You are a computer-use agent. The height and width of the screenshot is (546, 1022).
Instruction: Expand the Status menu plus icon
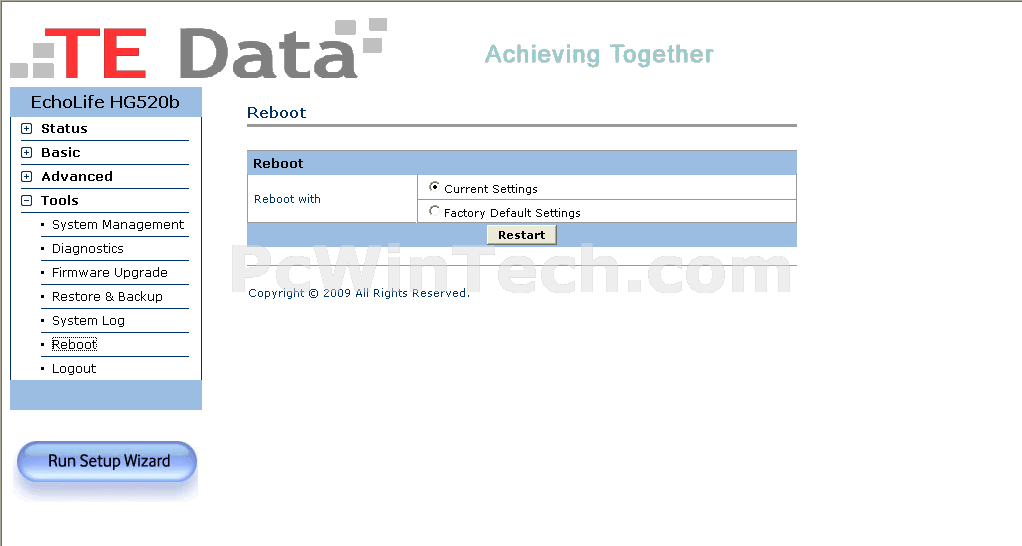(27, 128)
